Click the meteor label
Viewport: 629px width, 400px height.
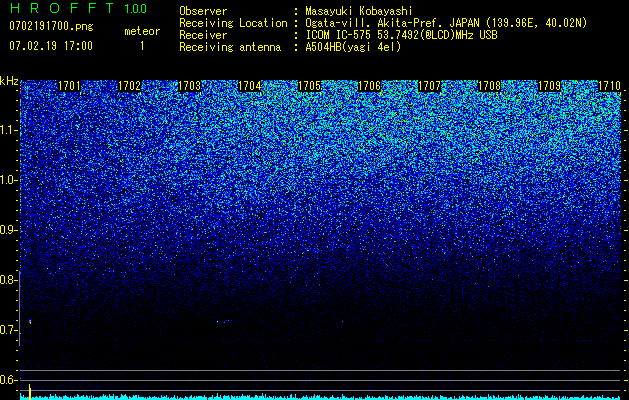point(142,31)
